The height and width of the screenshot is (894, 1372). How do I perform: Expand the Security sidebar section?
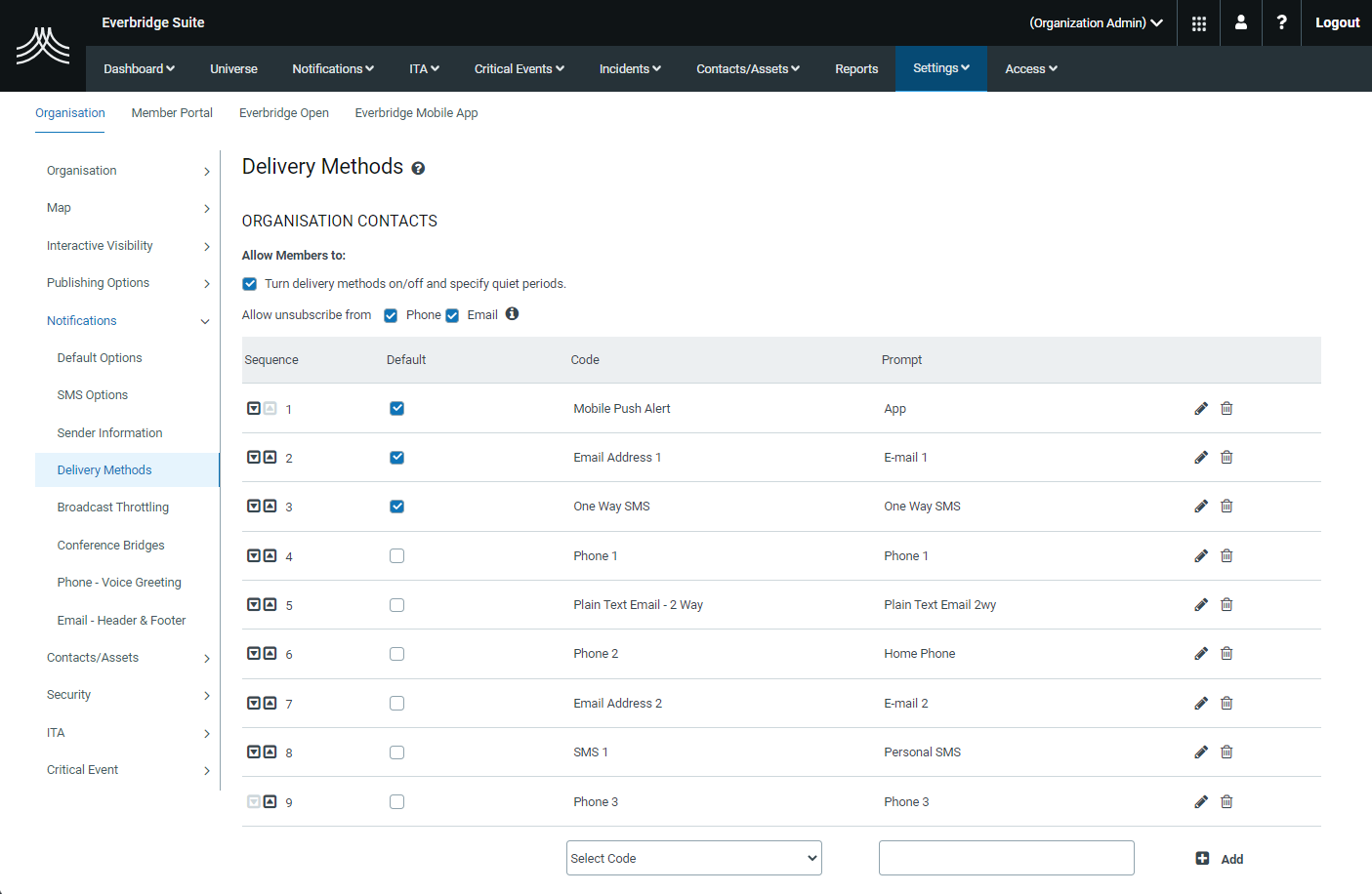click(x=128, y=695)
